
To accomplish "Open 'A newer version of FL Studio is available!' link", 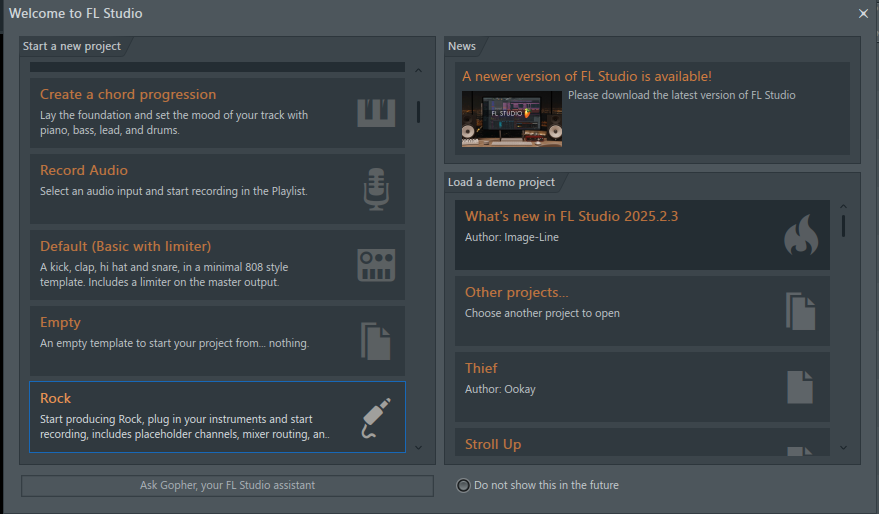I will [587, 76].
